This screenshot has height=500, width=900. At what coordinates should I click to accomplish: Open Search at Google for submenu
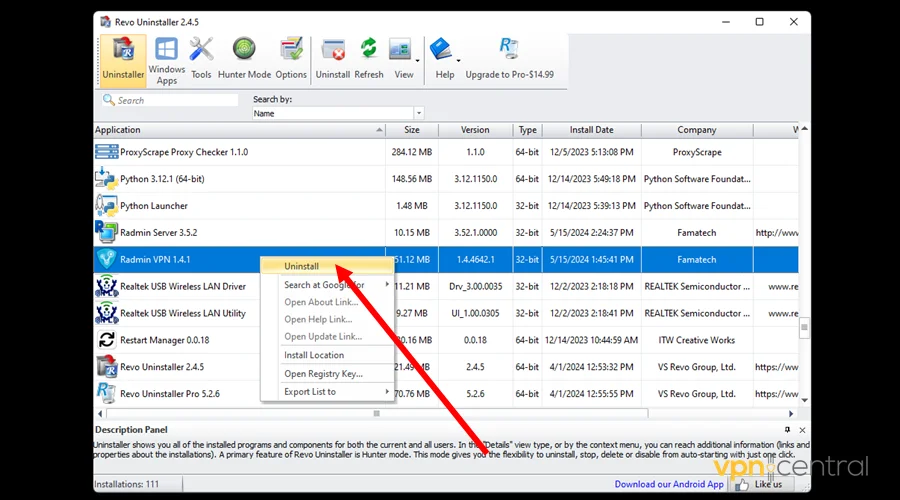tap(327, 285)
